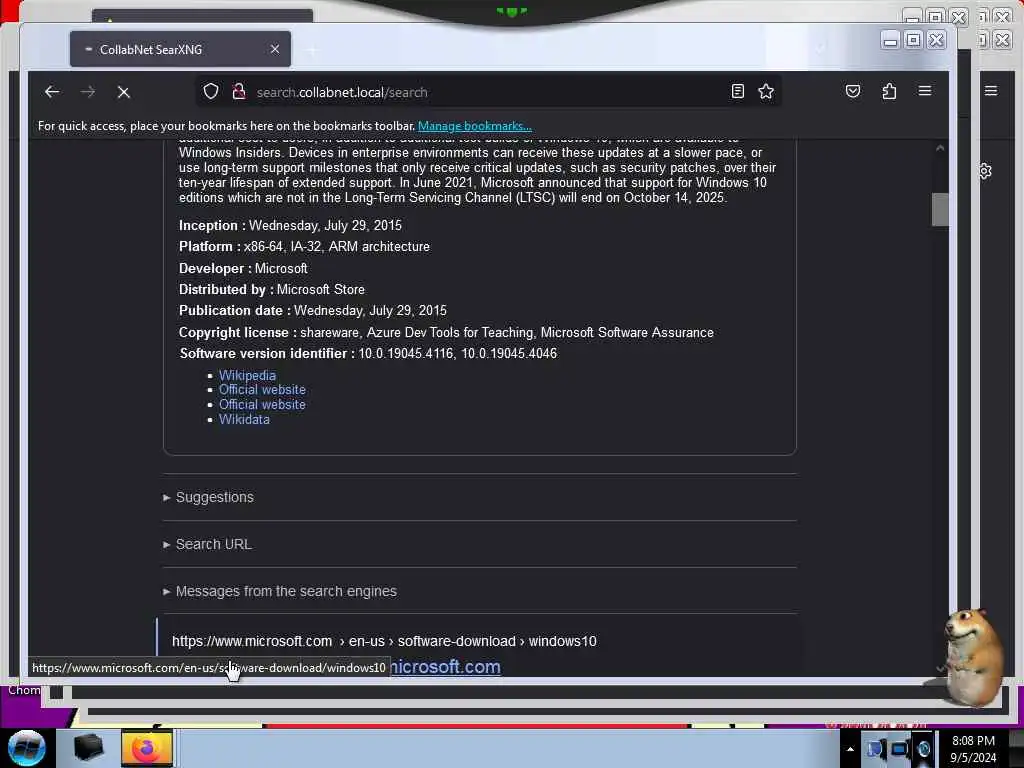Click the taskbar clock 8:08 PM
The image size is (1024, 768).
(973, 749)
